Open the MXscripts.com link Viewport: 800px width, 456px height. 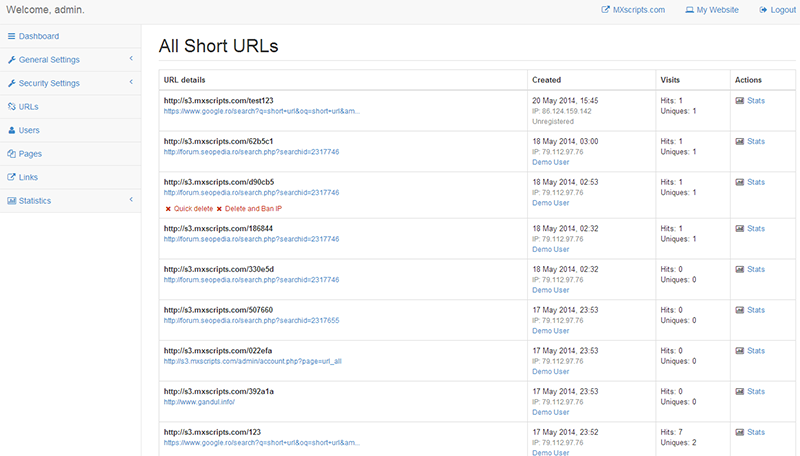click(639, 10)
